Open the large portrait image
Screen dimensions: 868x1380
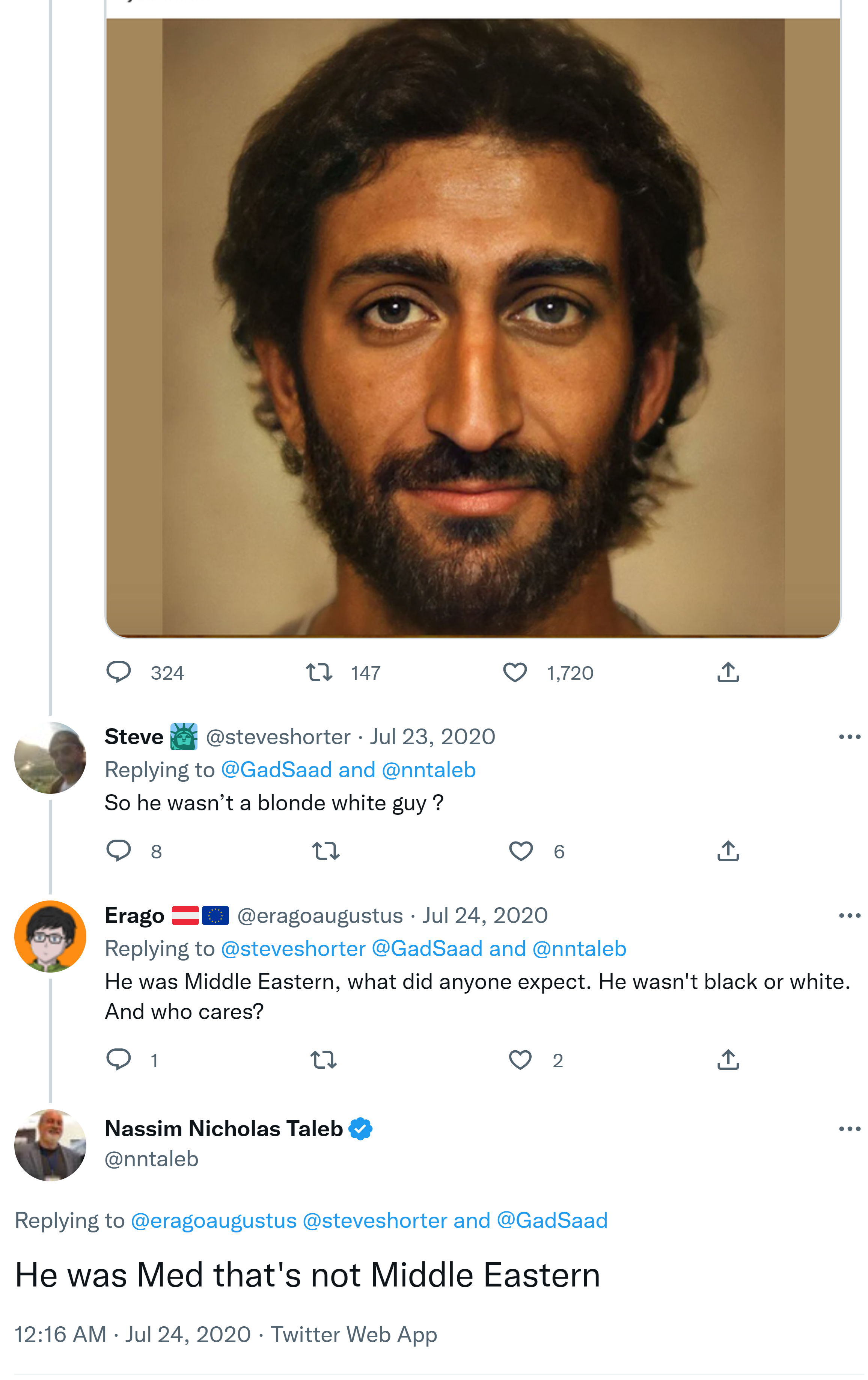(x=473, y=327)
